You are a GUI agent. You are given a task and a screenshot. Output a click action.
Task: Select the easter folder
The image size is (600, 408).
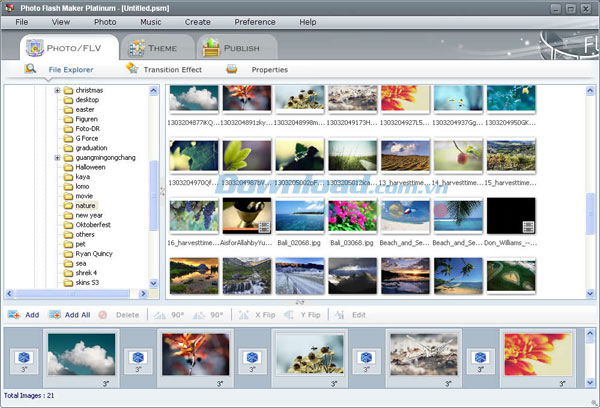tap(79, 109)
